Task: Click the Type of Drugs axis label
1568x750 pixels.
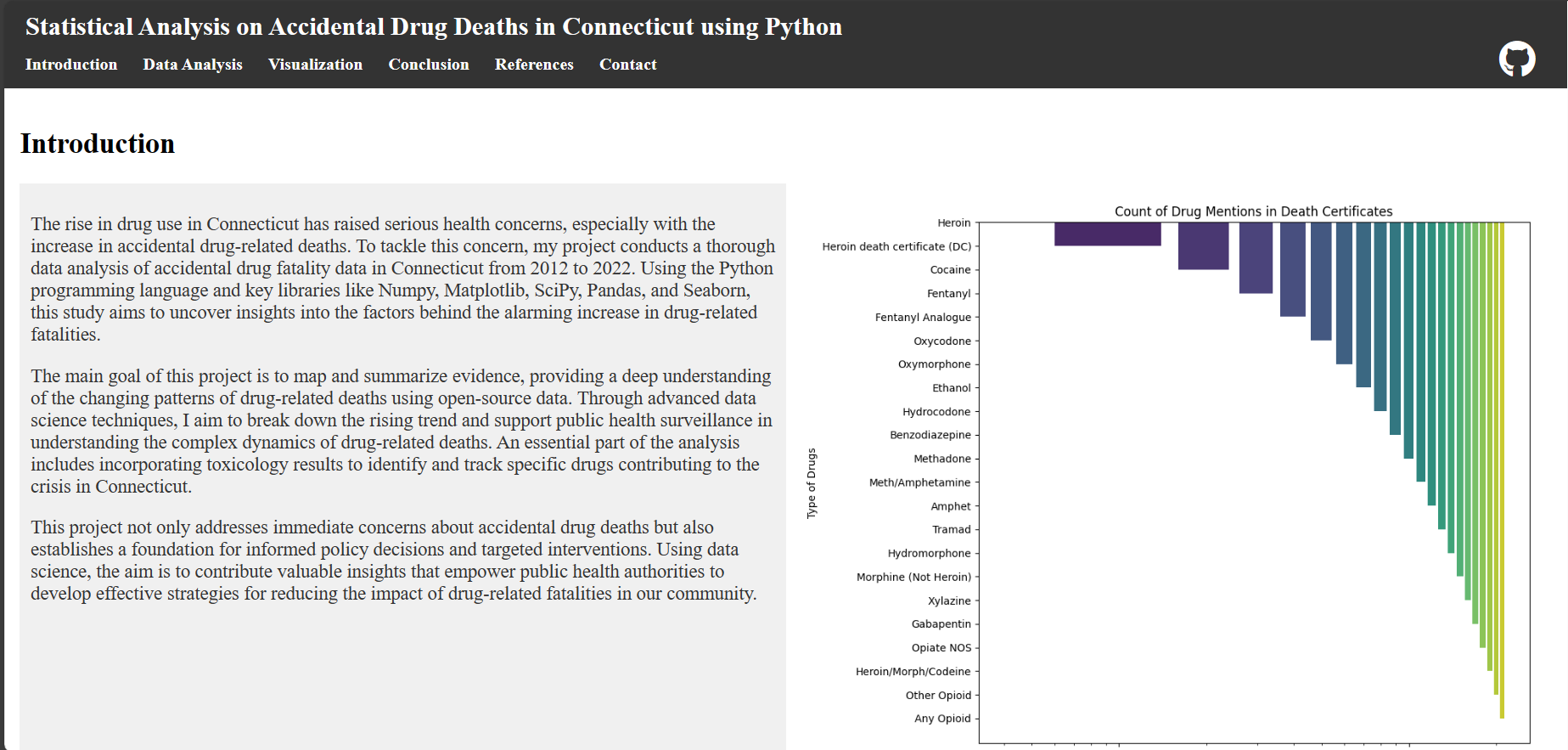Action: point(812,482)
